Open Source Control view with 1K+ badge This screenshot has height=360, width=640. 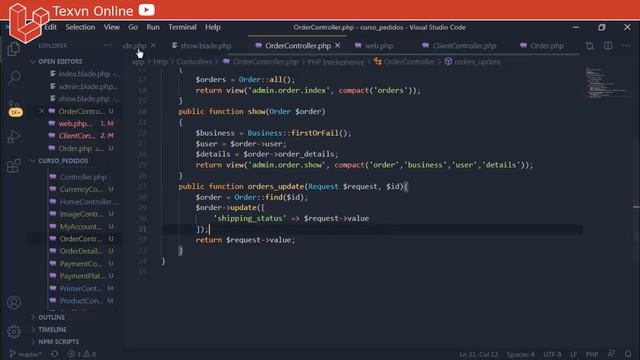[x=15, y=109]
